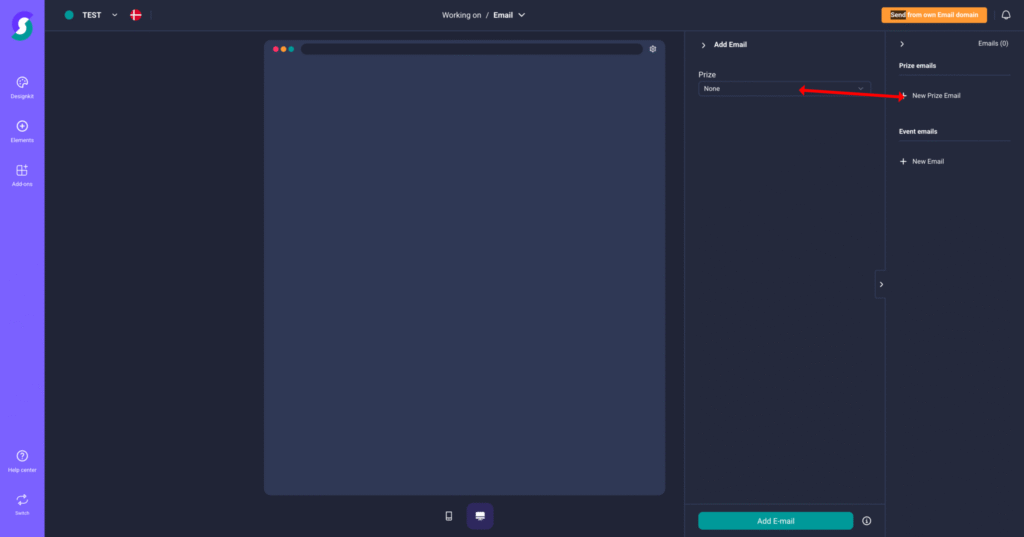Add a New Email under Event emails
The height and width of the screenshot is (537, 1024).
[x=921, y=161]
